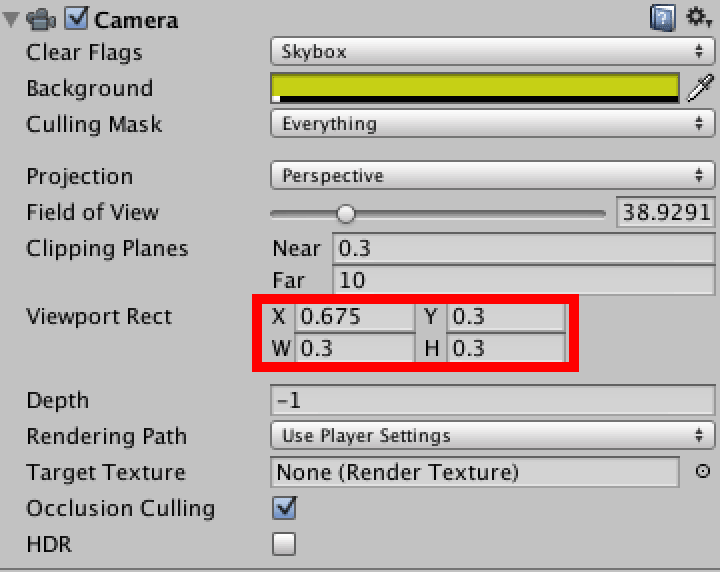Viewport: 720px width, 572px height.
Task: Click the Field of View slider handle
Action: (x=346, y=213)
